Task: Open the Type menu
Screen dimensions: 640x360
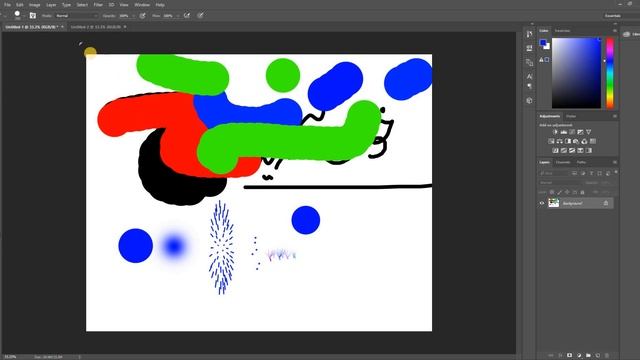Action: point(66,5)
